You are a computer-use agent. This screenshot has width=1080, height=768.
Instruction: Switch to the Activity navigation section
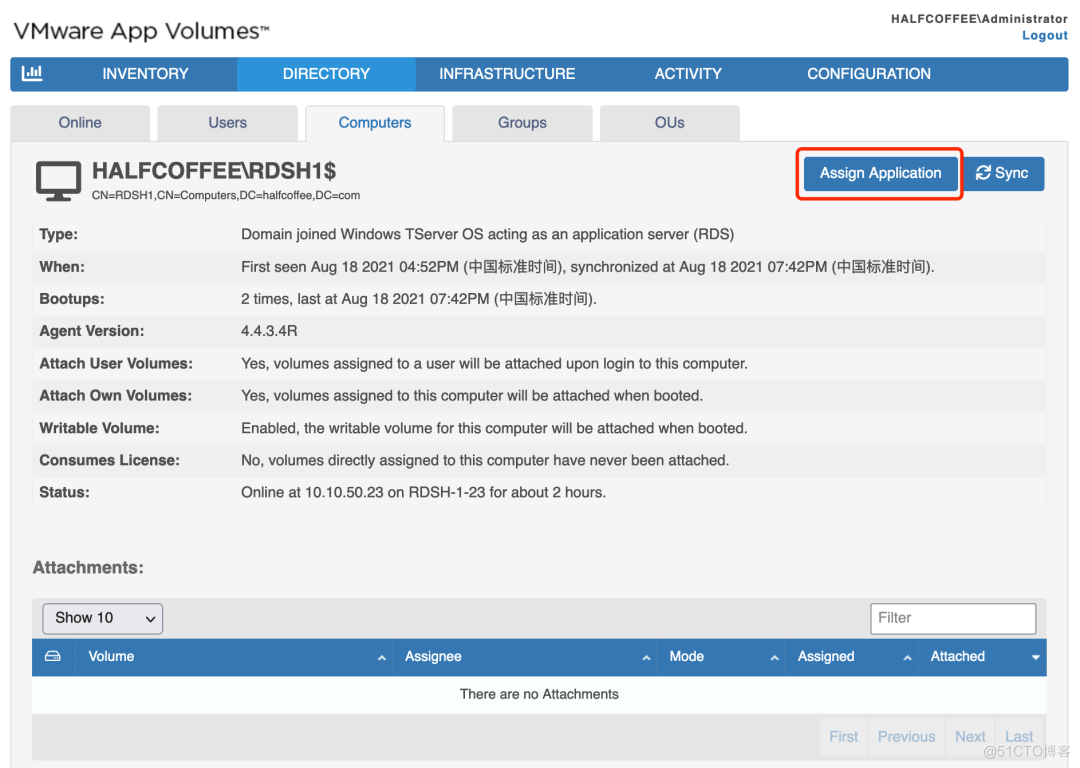click(x=688, y=73)
